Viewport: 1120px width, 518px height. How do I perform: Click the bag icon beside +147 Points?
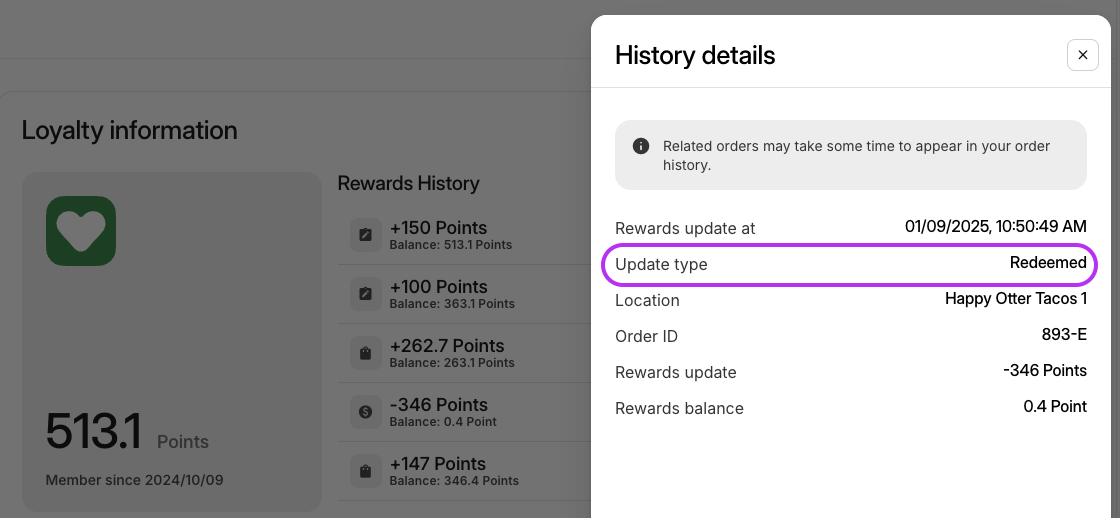365,471
